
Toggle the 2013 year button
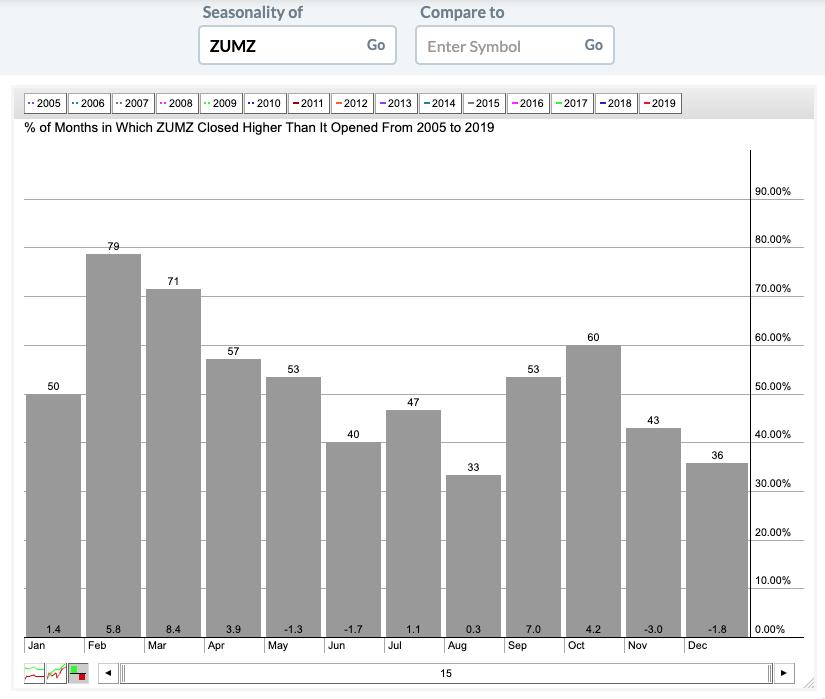pos(396,103)
